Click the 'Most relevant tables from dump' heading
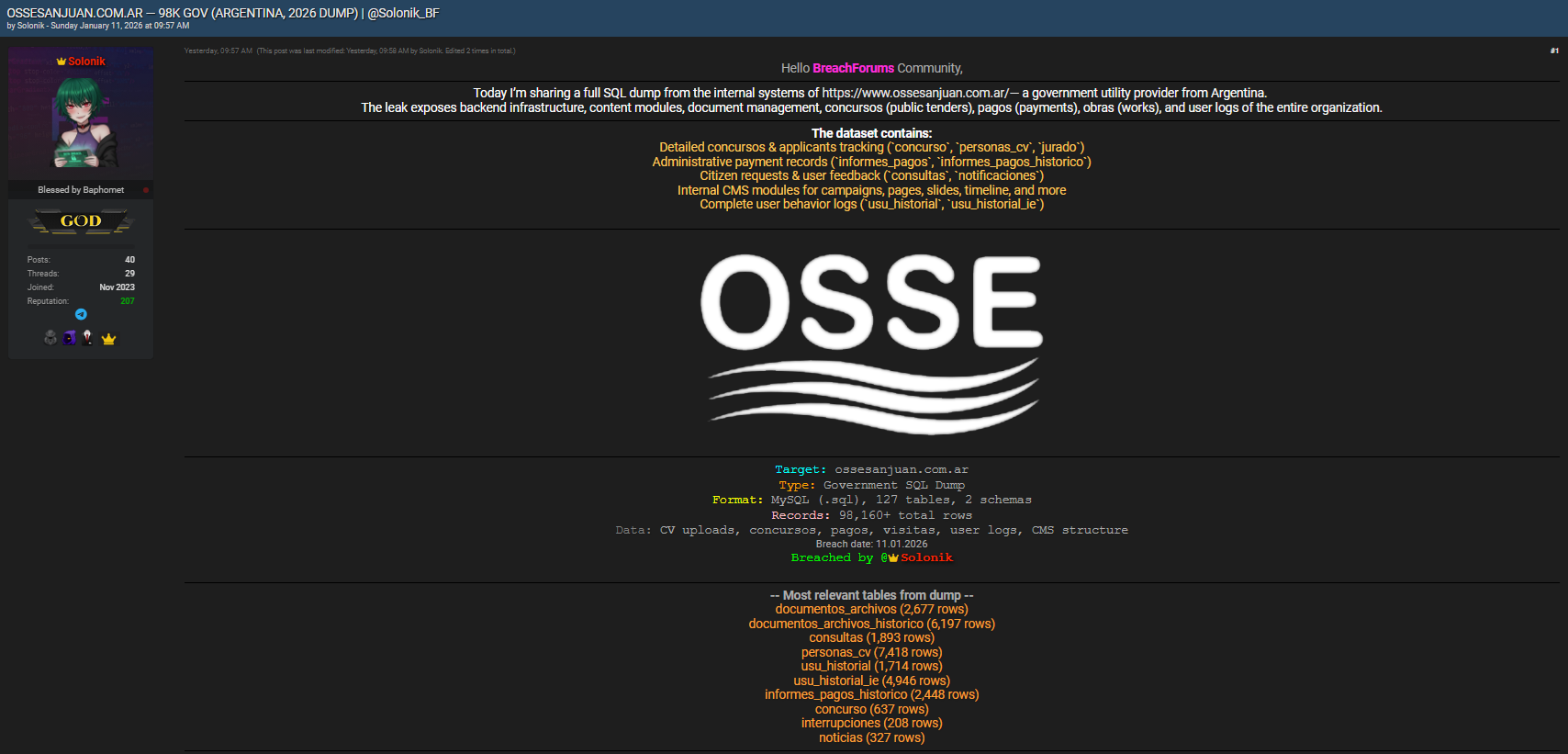The height and width of the screenshot is (754, 1568). point(871,595)
